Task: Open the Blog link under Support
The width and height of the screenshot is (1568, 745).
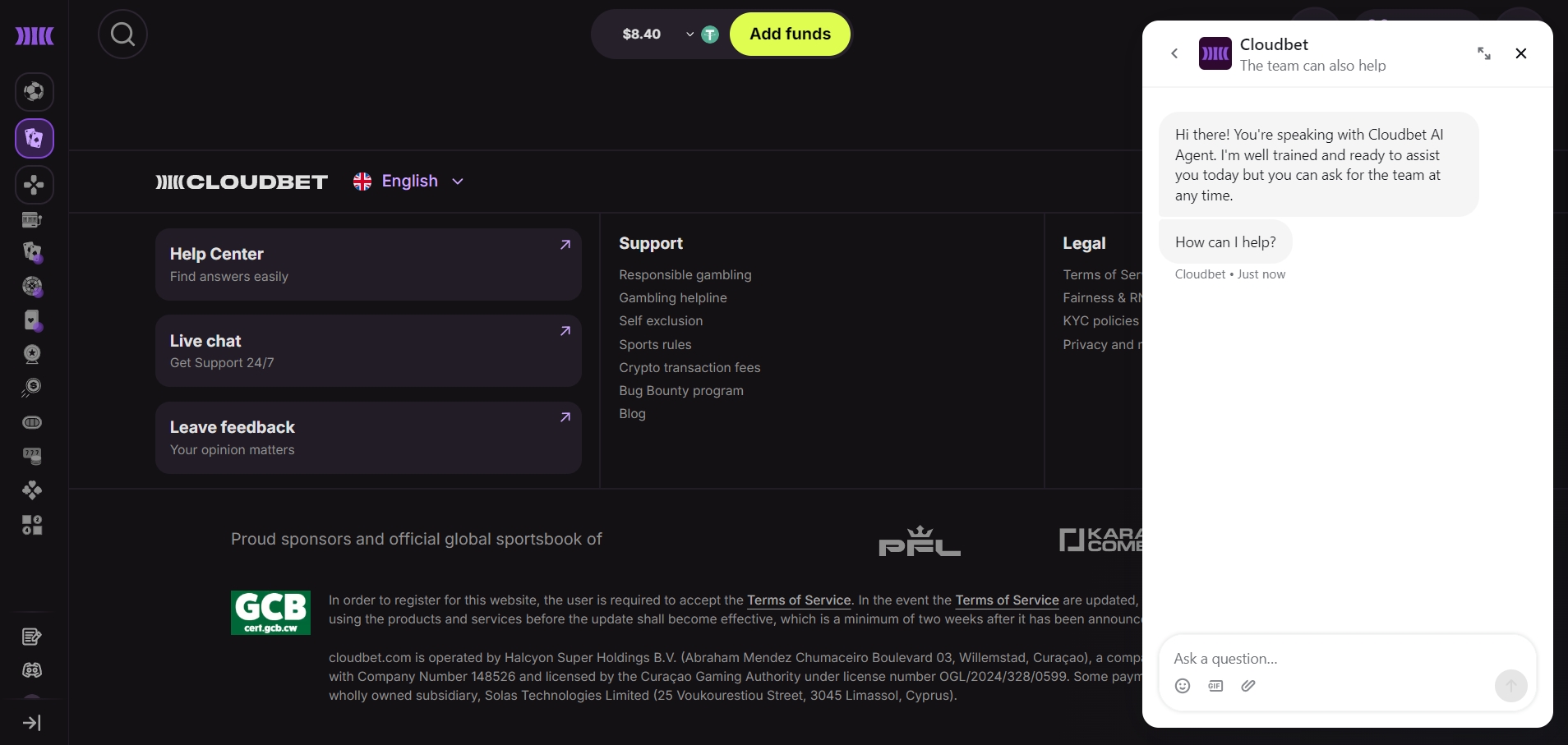Action: click(x=632, y=414)
